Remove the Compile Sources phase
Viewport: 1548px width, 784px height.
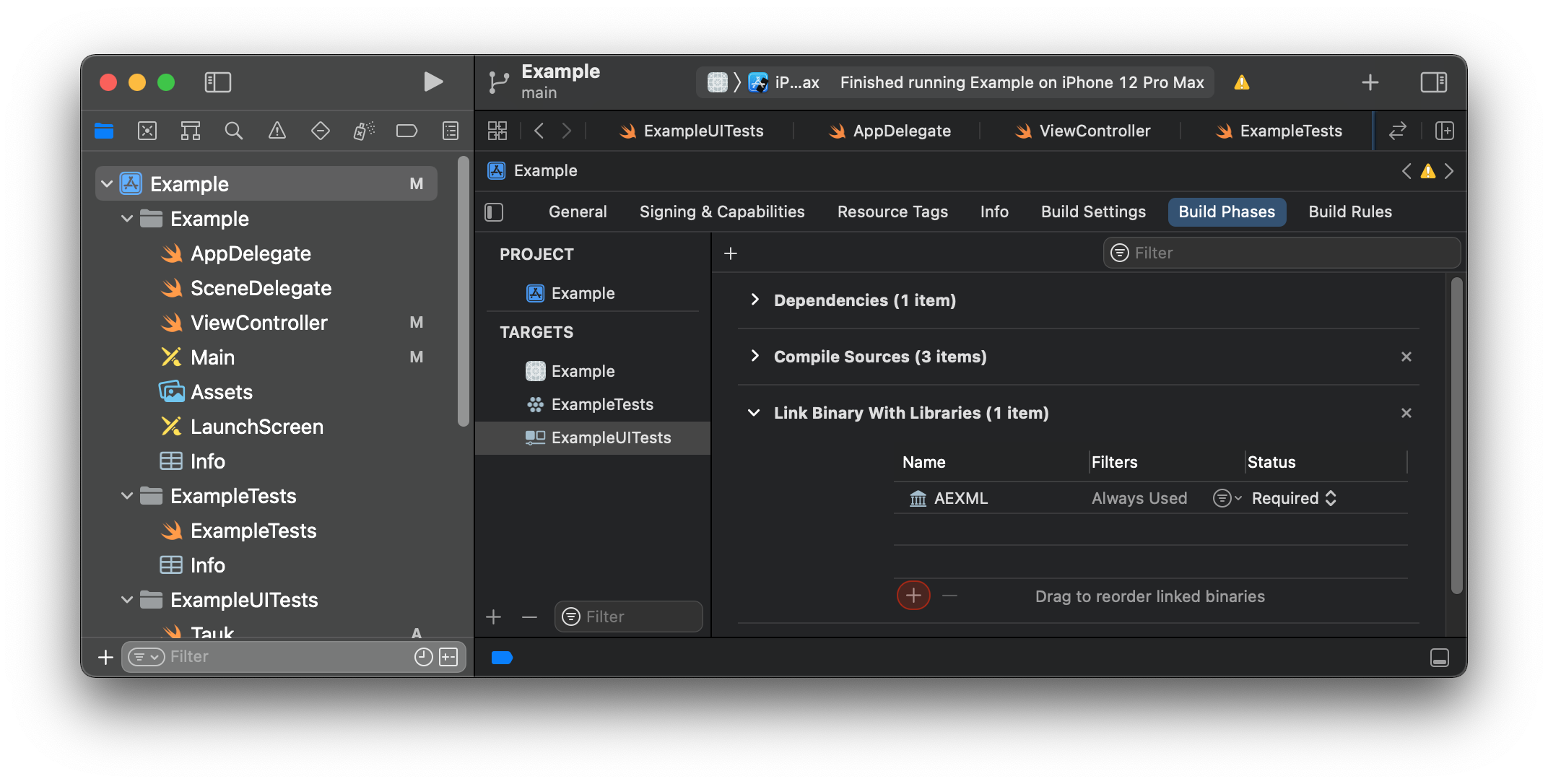click(1406, 357)
